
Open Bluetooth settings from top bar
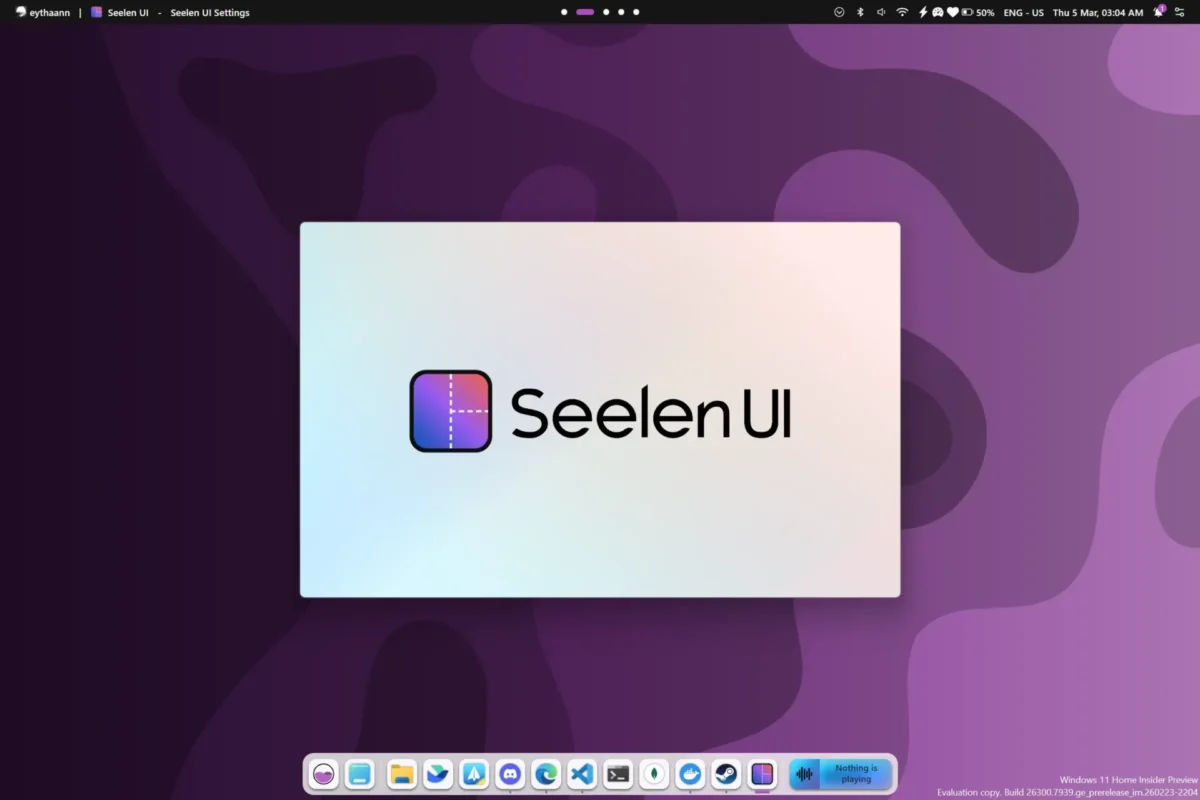(860, 12)
